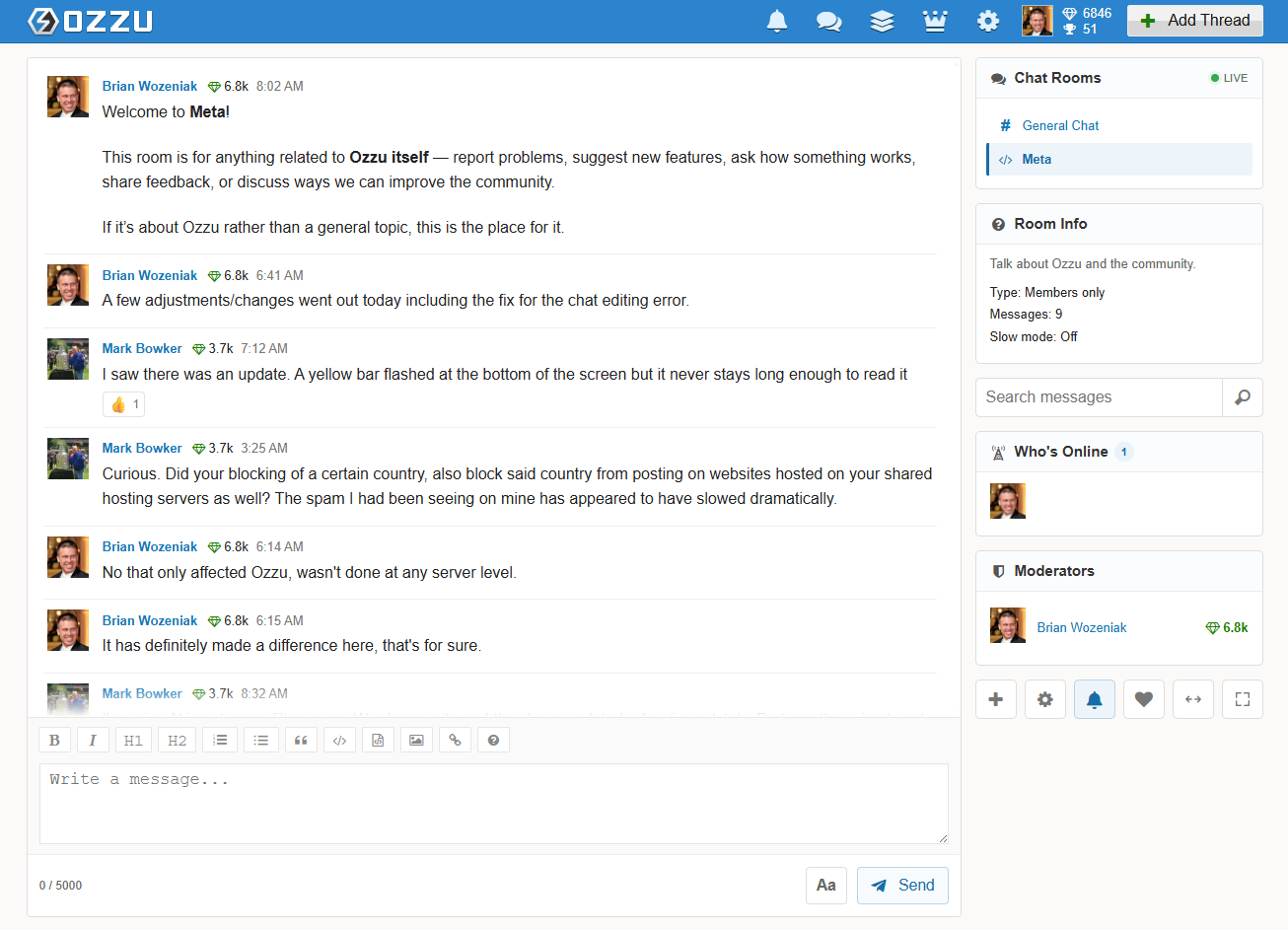Viewport: 1288px width, 930px height.
Task: Click the 8:02 AM timestamp
Action: [280, 87]
